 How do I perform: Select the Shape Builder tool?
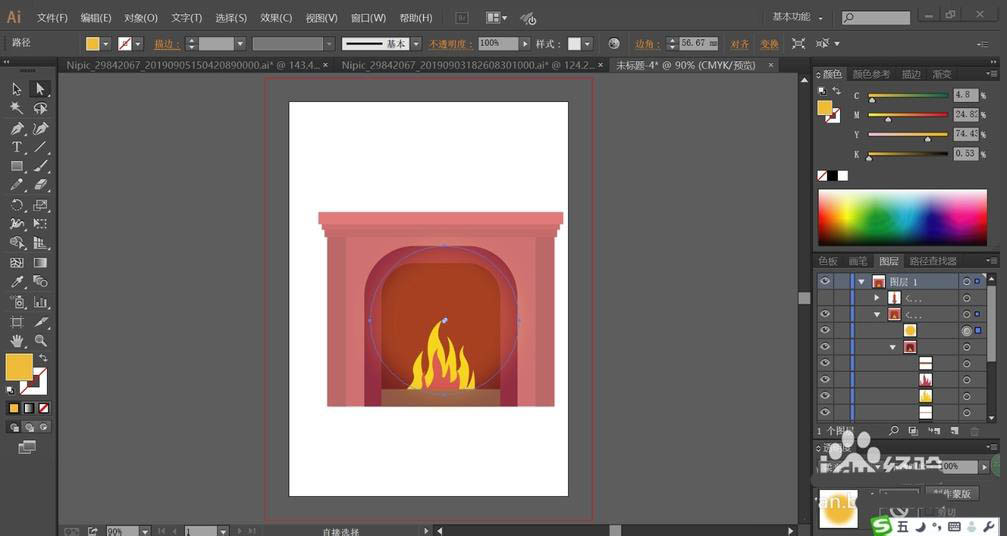17,243
